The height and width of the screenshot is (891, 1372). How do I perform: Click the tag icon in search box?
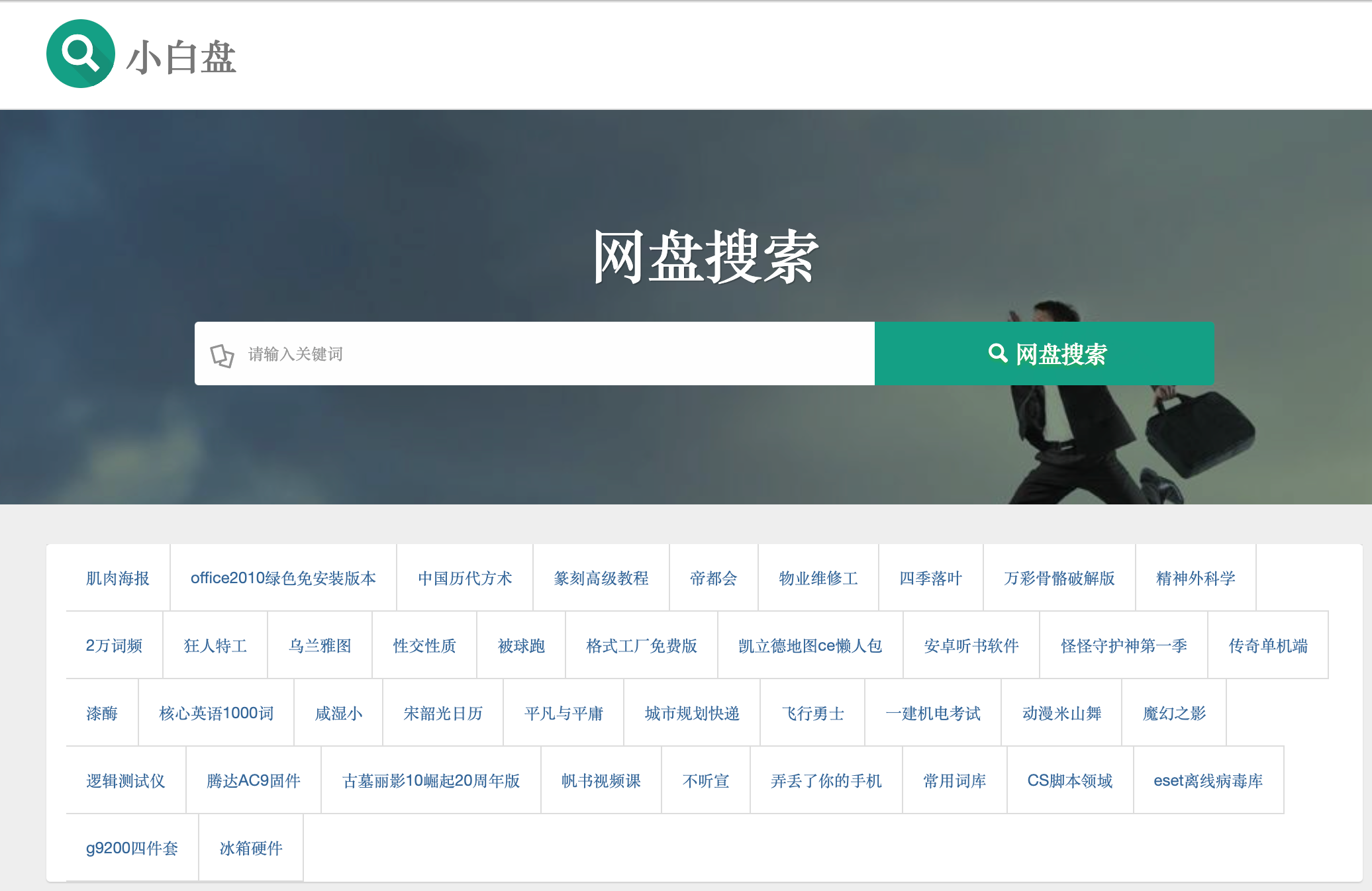222,355
